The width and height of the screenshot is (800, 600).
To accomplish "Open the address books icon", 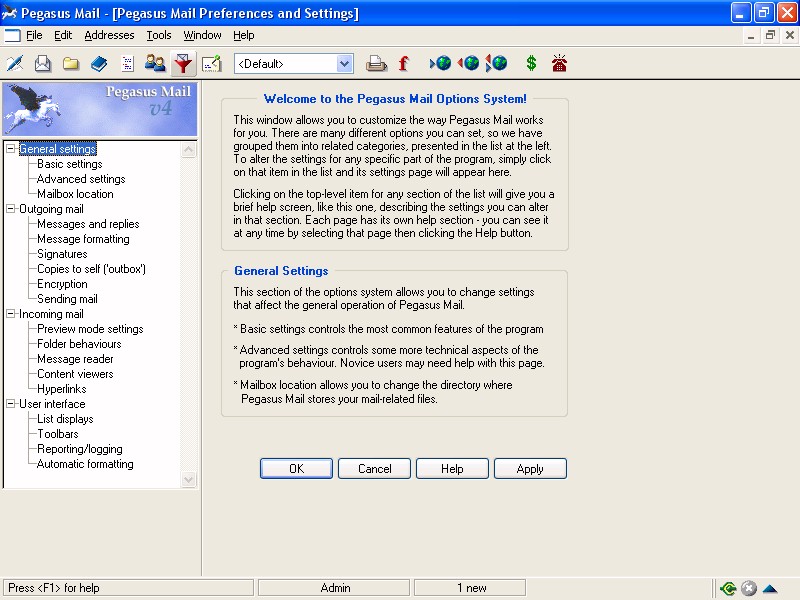I will coord(99,64).
